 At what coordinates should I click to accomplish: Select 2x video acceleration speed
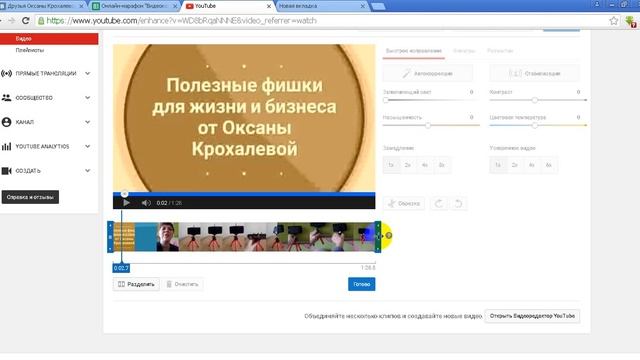pyautogui.click(x=515, y=165)
